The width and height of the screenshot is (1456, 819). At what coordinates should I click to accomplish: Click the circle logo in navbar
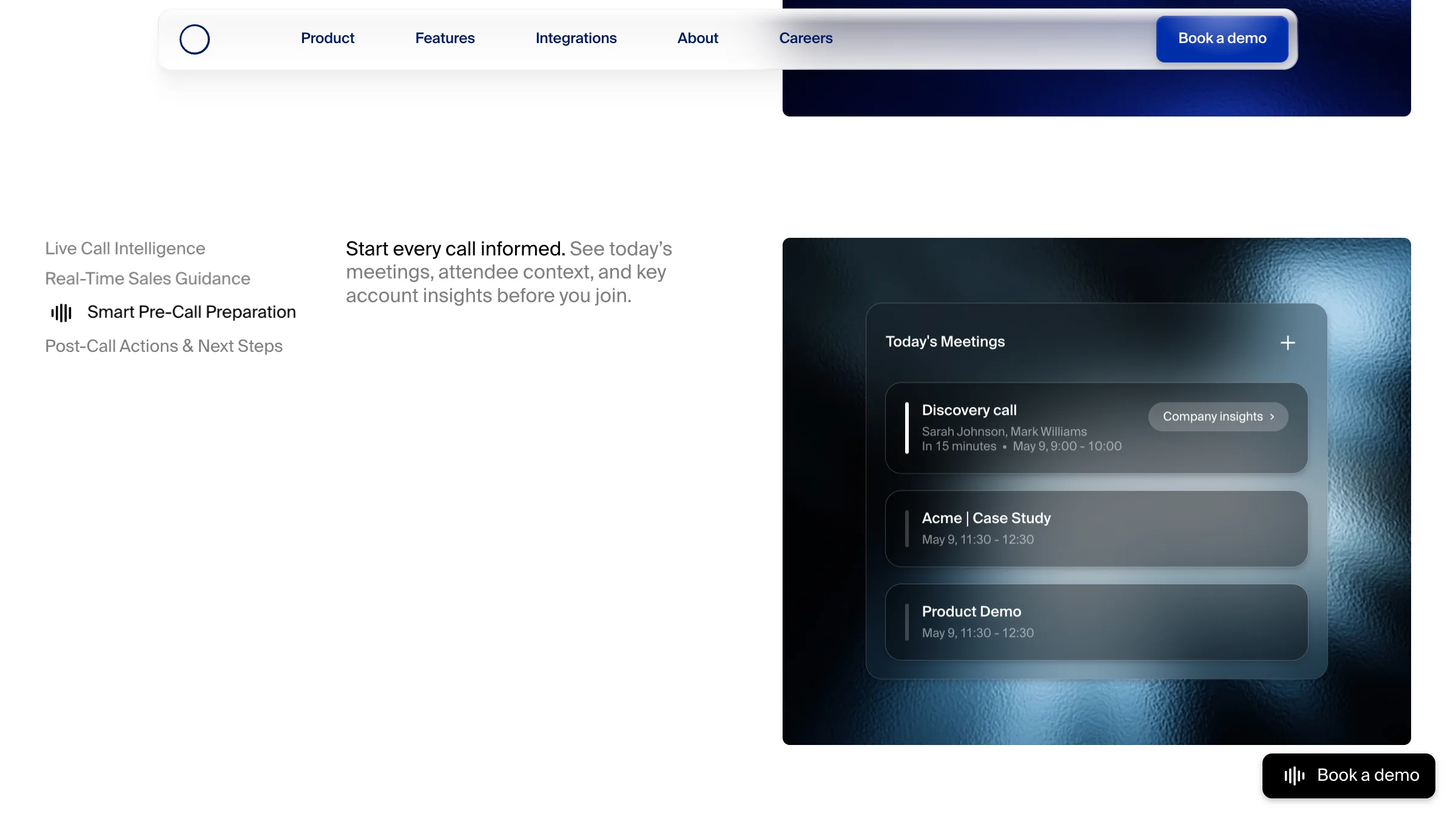[x=194, y=39]
